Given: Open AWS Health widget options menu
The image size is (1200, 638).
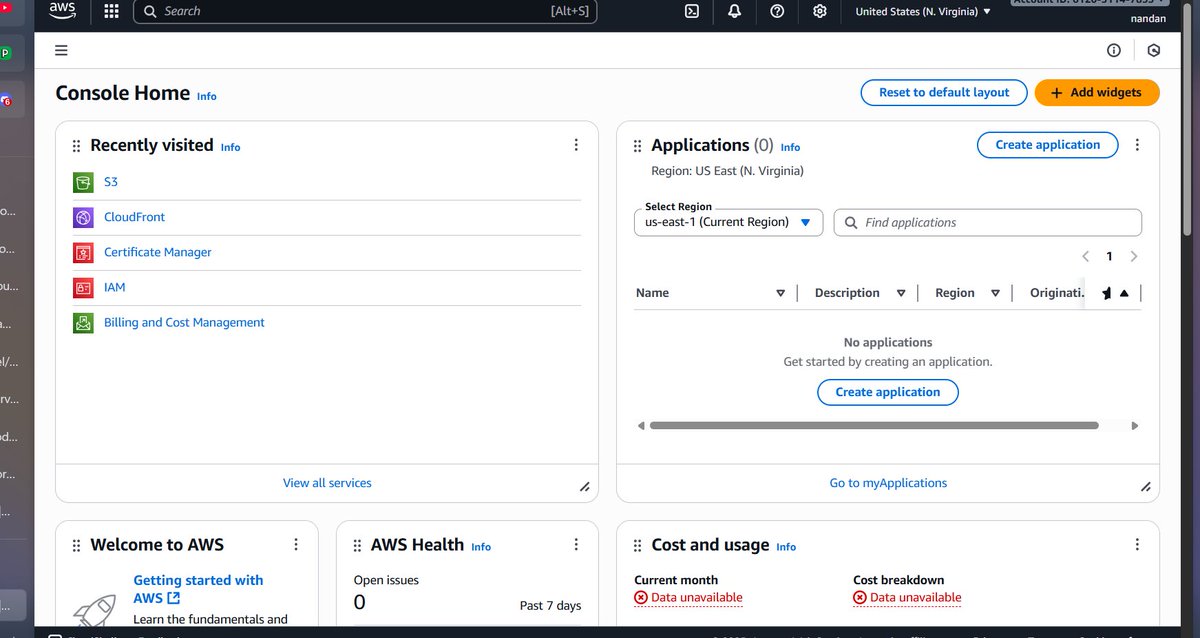Looking at the screenshot, I should pyautogui.click(x=576, y=545).
